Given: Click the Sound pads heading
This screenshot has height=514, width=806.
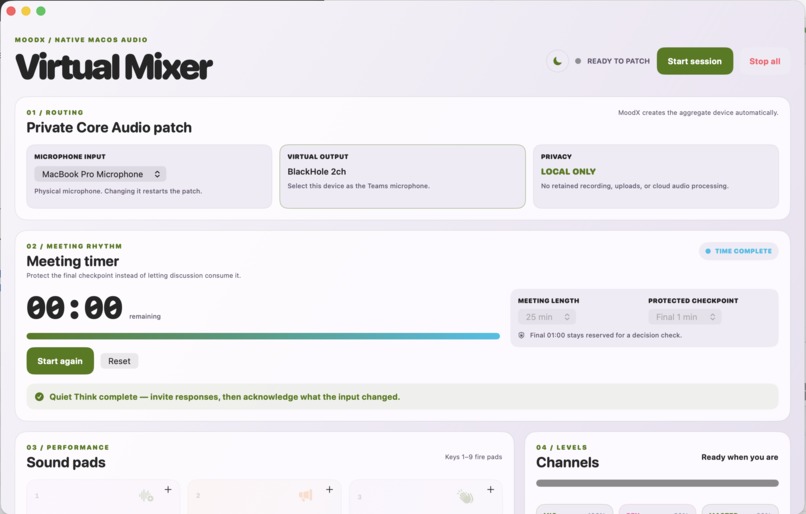Looking at the screenshot, I should pos(66,463).
